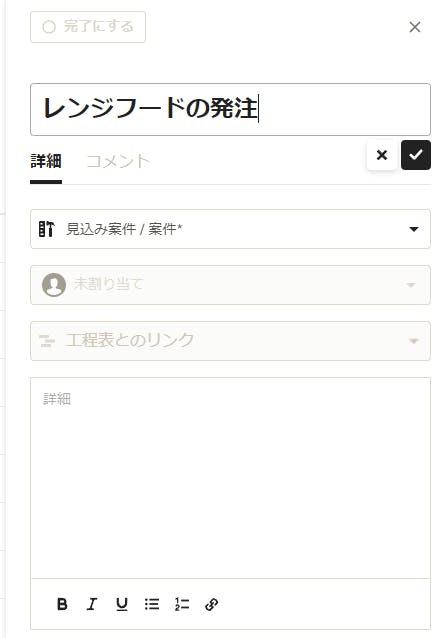Click the unassigned user avatar icon
The width and height of the screenshot is (444, 638).
[54, 284]
